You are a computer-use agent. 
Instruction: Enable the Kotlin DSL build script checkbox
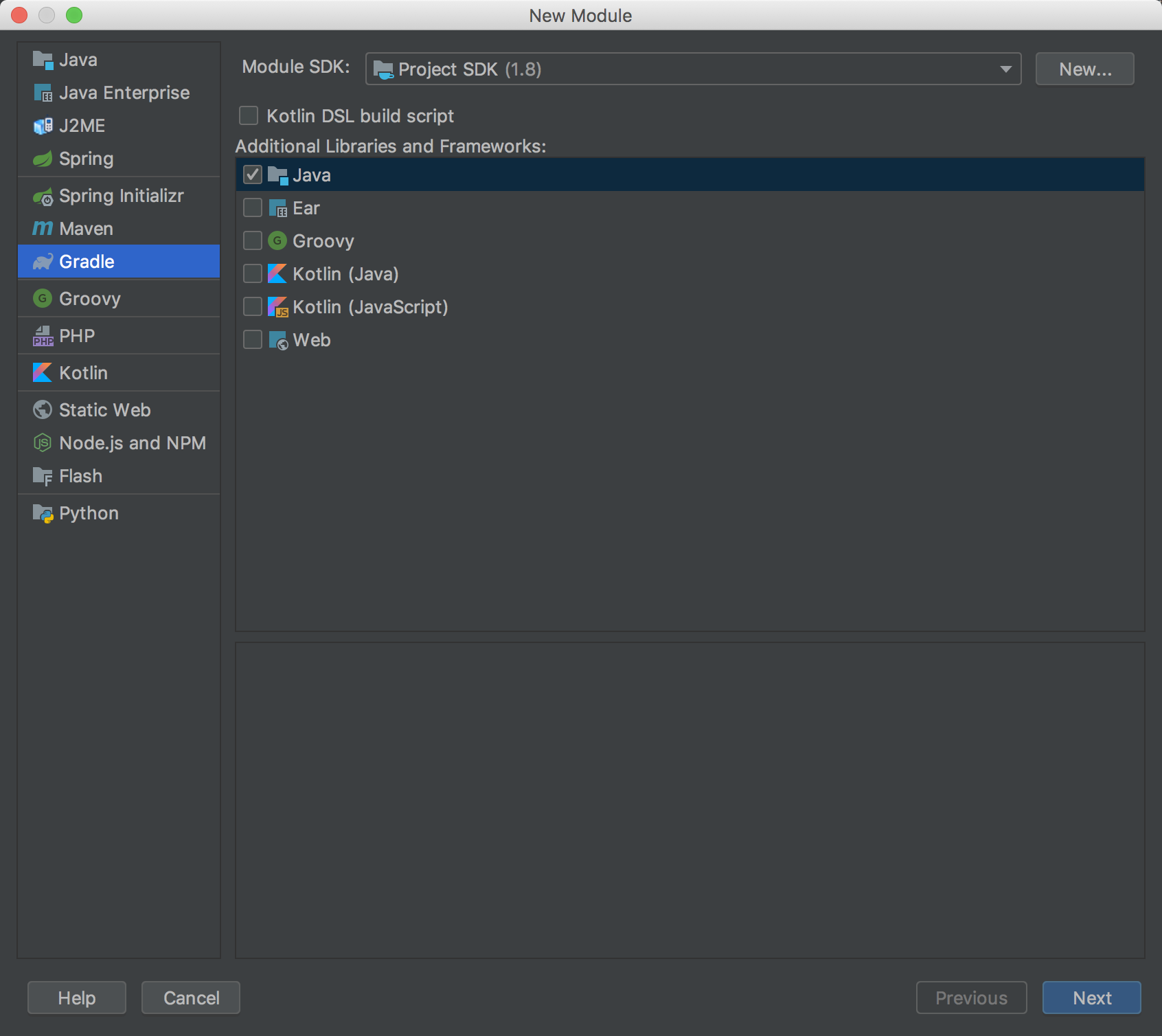pos(249,115)
